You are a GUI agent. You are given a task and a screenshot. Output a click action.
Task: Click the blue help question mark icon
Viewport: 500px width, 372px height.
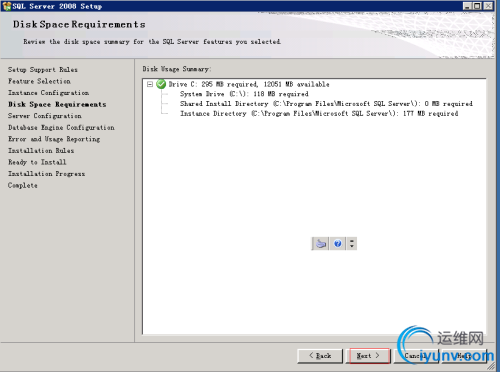pyautogui.click(x=338, y=244)
